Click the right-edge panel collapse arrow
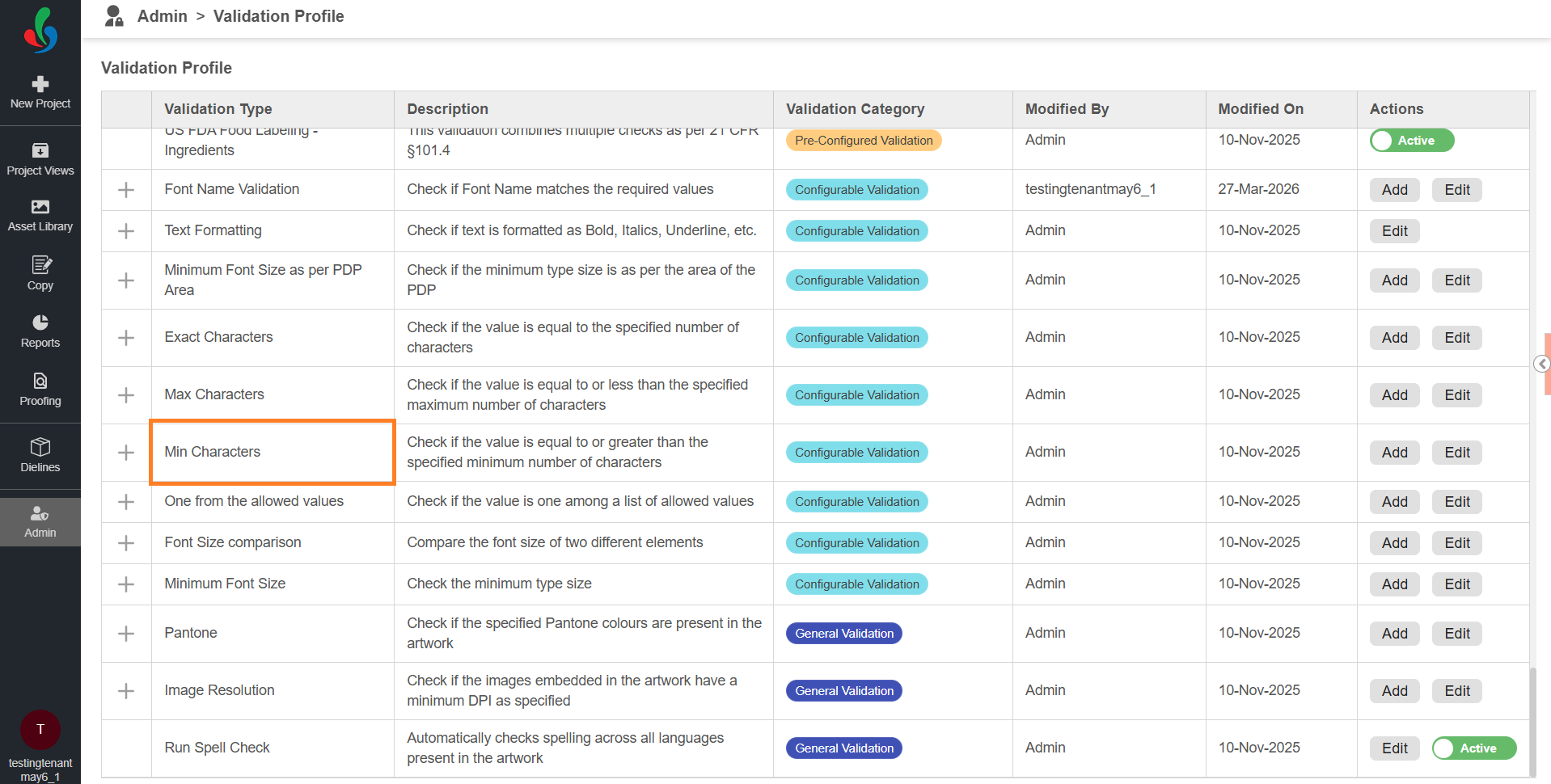 (x=1541, y=364)
